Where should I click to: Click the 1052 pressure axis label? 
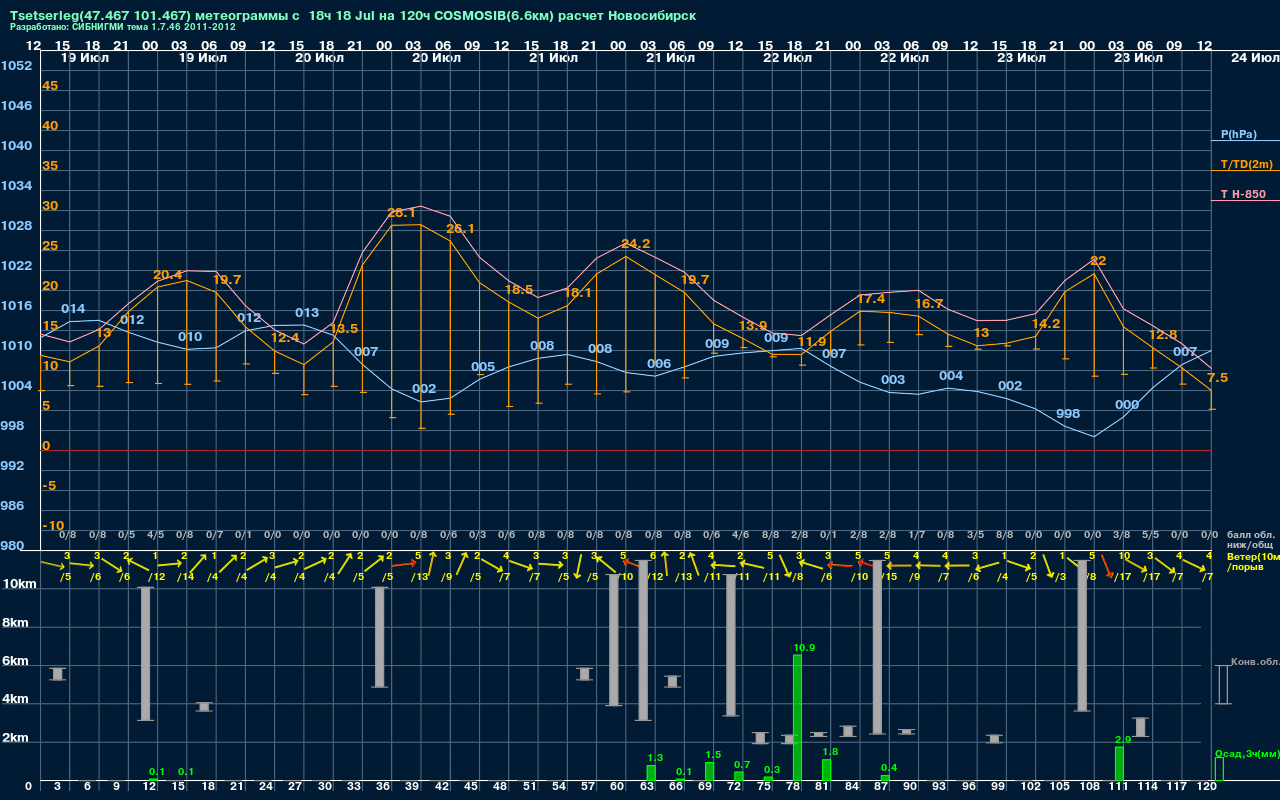tap(16, 66)
